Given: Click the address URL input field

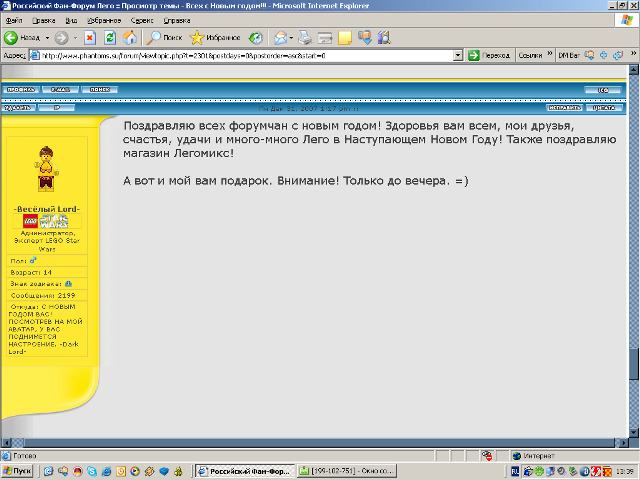Looking at the screenshot, I should point(247,56).
